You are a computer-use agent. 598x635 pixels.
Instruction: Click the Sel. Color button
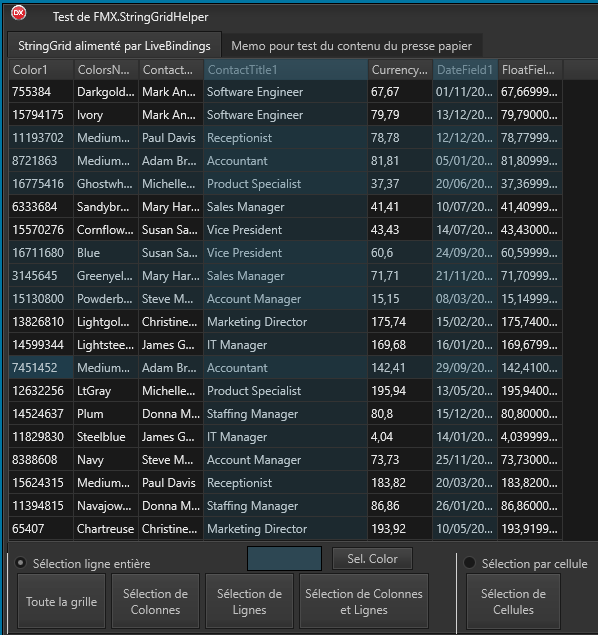(372, 558)
